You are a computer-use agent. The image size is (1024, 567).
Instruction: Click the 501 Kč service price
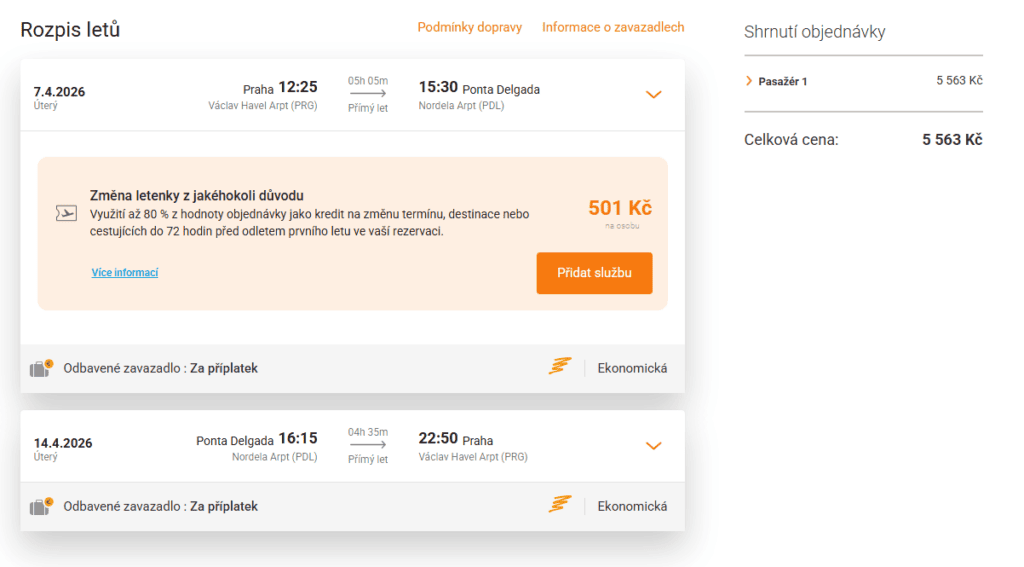click(x=620, y=208)
